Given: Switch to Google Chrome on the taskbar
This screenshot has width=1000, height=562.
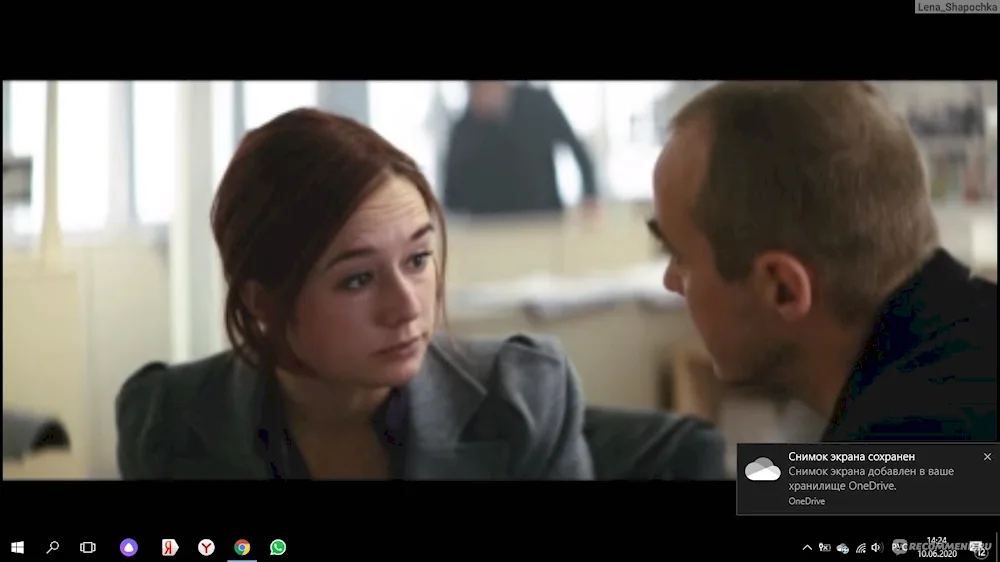Looking at the screenshot, I should 242,547.
